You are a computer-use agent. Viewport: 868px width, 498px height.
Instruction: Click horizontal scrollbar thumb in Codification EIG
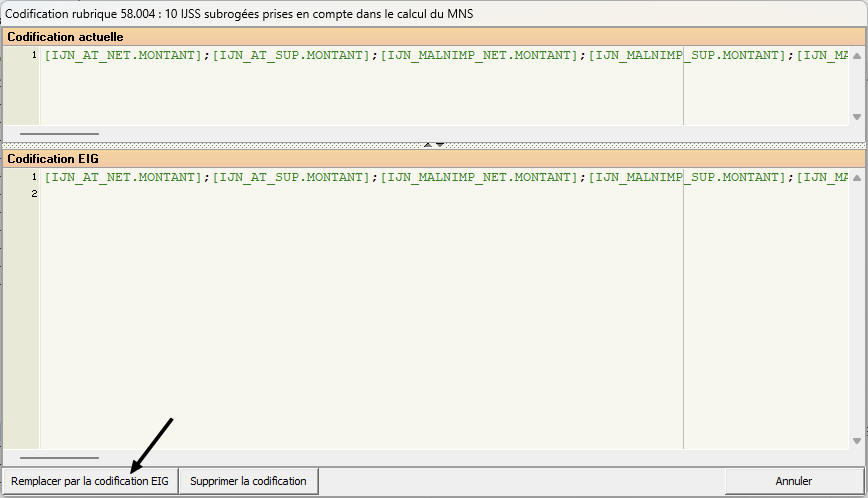coord(59,457)
